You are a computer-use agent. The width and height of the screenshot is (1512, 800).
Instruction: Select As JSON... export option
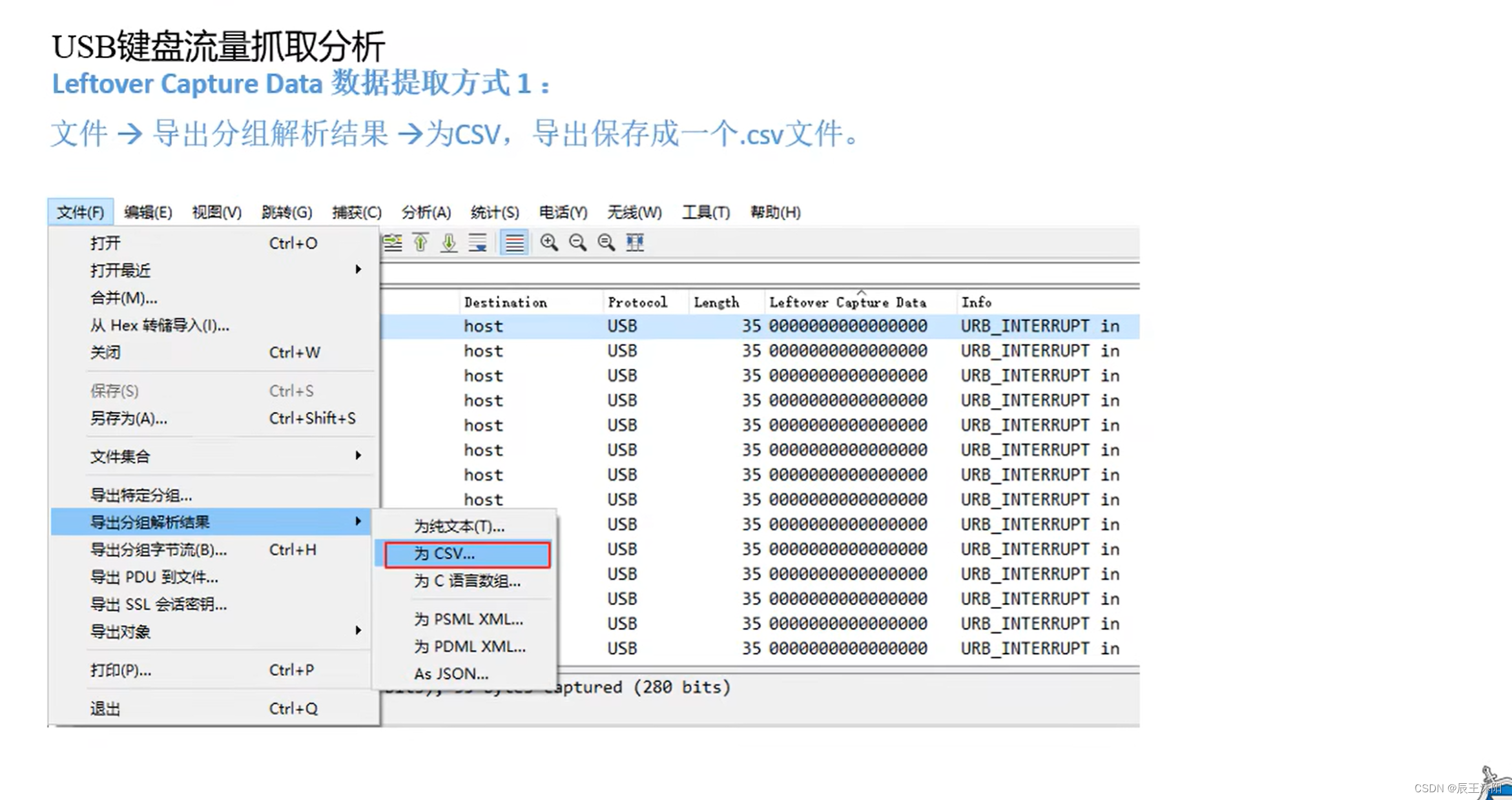[x=464, y=673]
